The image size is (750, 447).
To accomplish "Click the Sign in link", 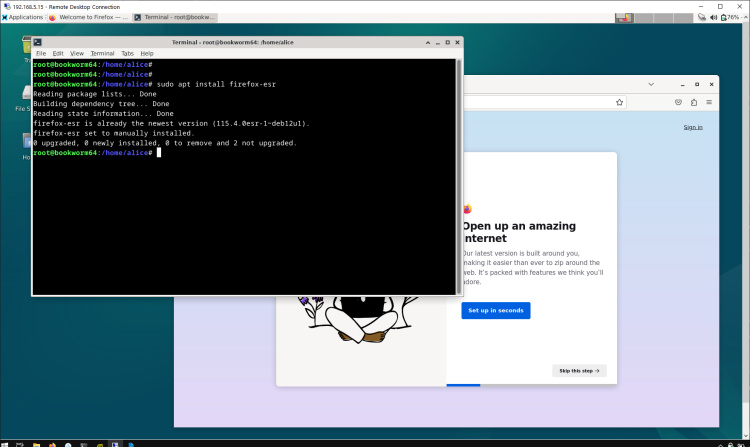I will 692,127.
